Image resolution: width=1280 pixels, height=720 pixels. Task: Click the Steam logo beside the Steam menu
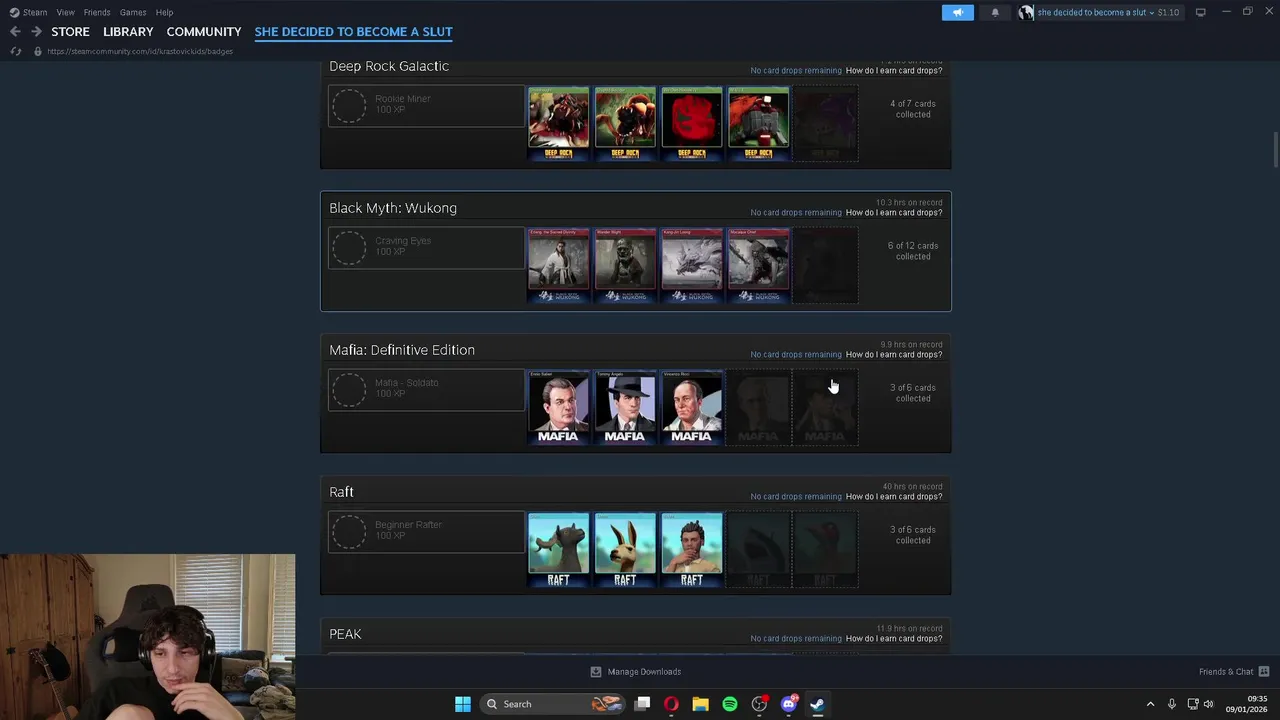coord(14,12)
